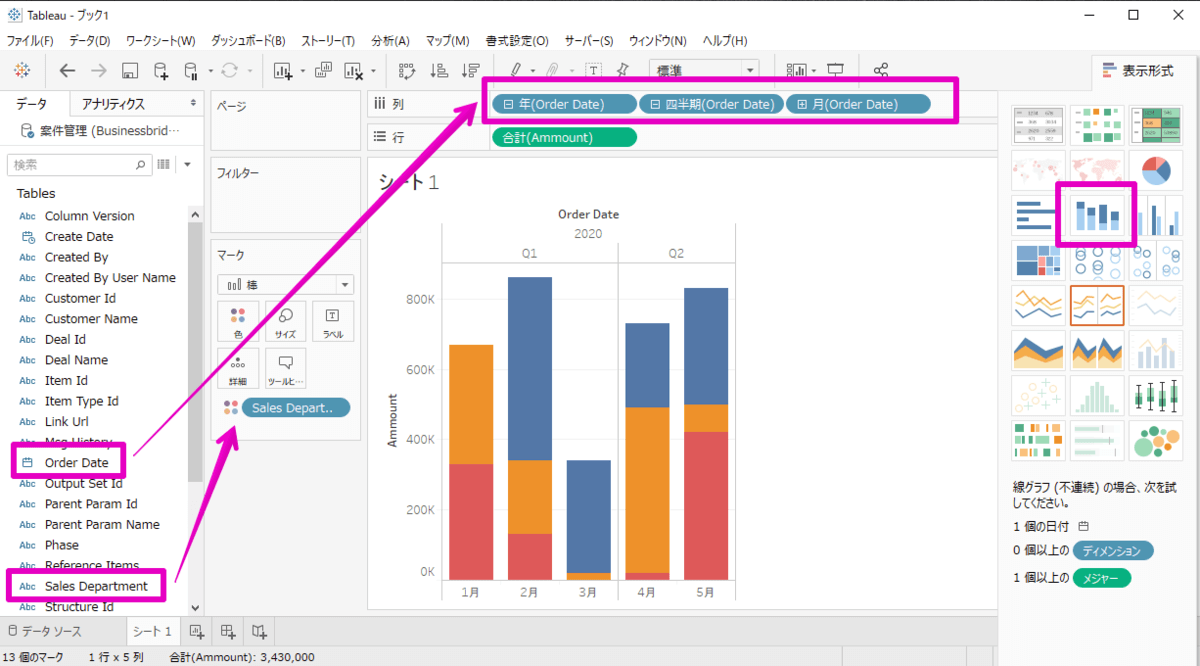Open the Dashboard menu

[248, 41]
